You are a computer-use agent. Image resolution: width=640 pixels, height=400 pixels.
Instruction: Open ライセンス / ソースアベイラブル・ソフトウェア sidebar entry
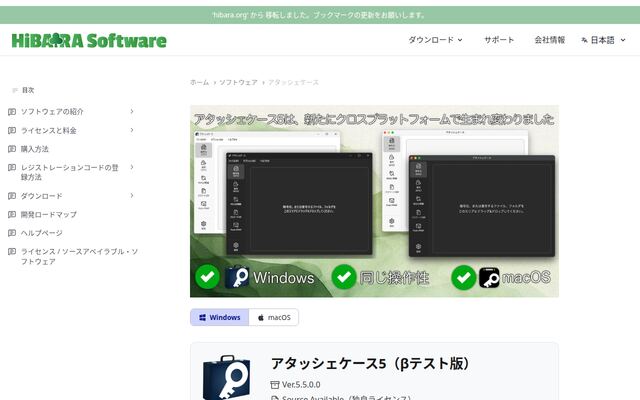tap(79, 256)
